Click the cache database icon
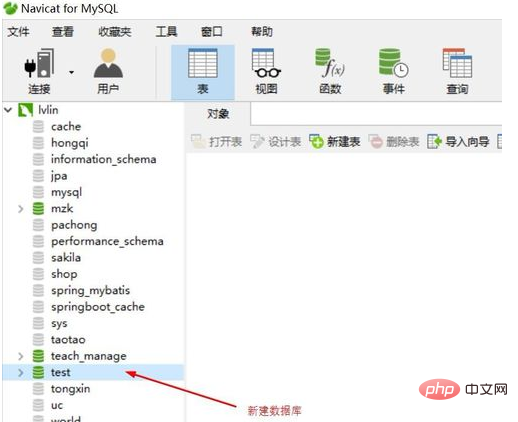The width and height of the screenshot is (518, 422). tap(38, 127)
